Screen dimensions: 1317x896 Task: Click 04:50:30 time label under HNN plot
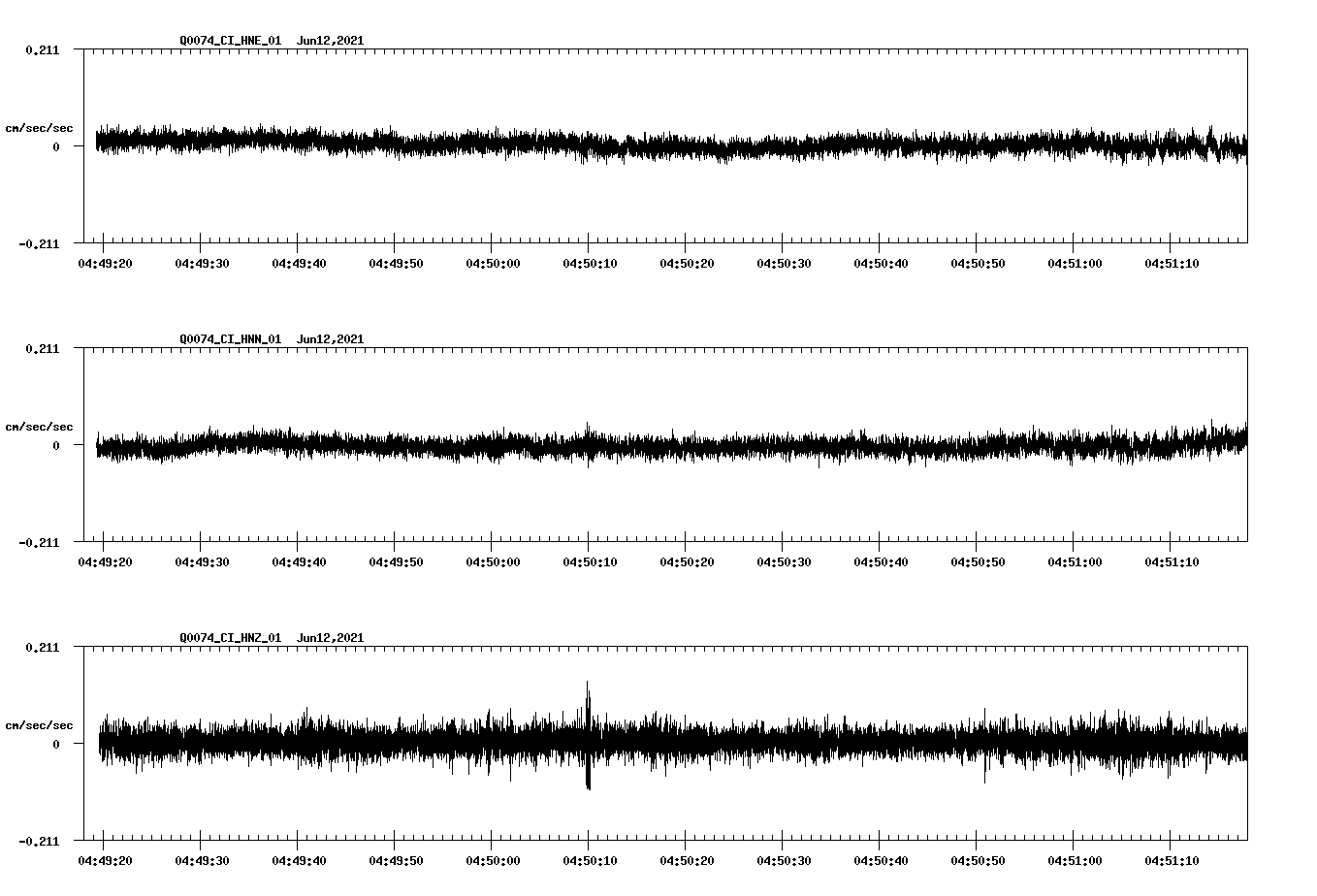pyautogui.click(x=784, y=562)
